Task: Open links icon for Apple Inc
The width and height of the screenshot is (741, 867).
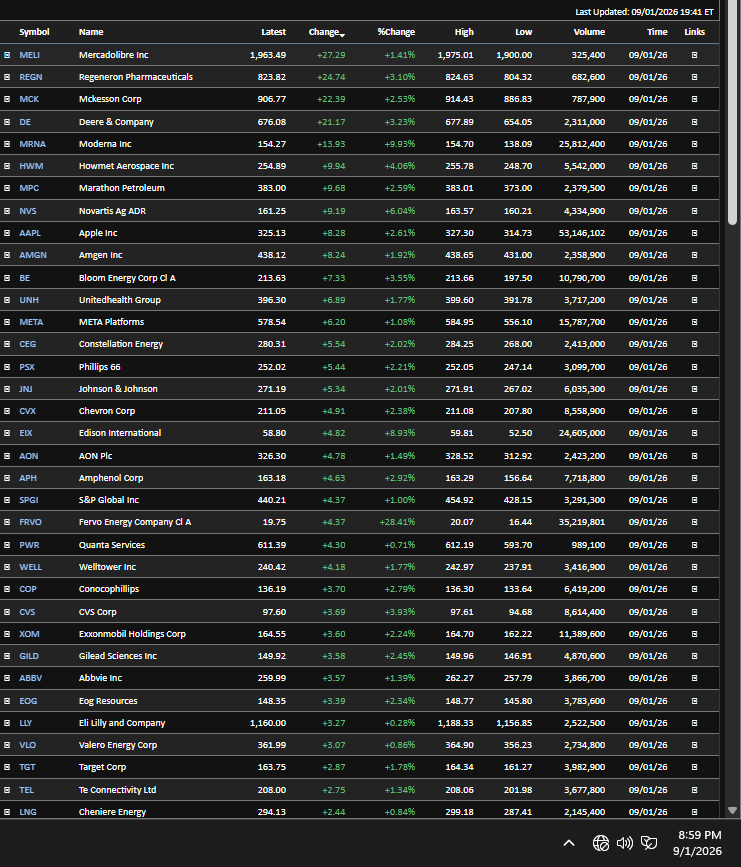Action: coord(695,233)
